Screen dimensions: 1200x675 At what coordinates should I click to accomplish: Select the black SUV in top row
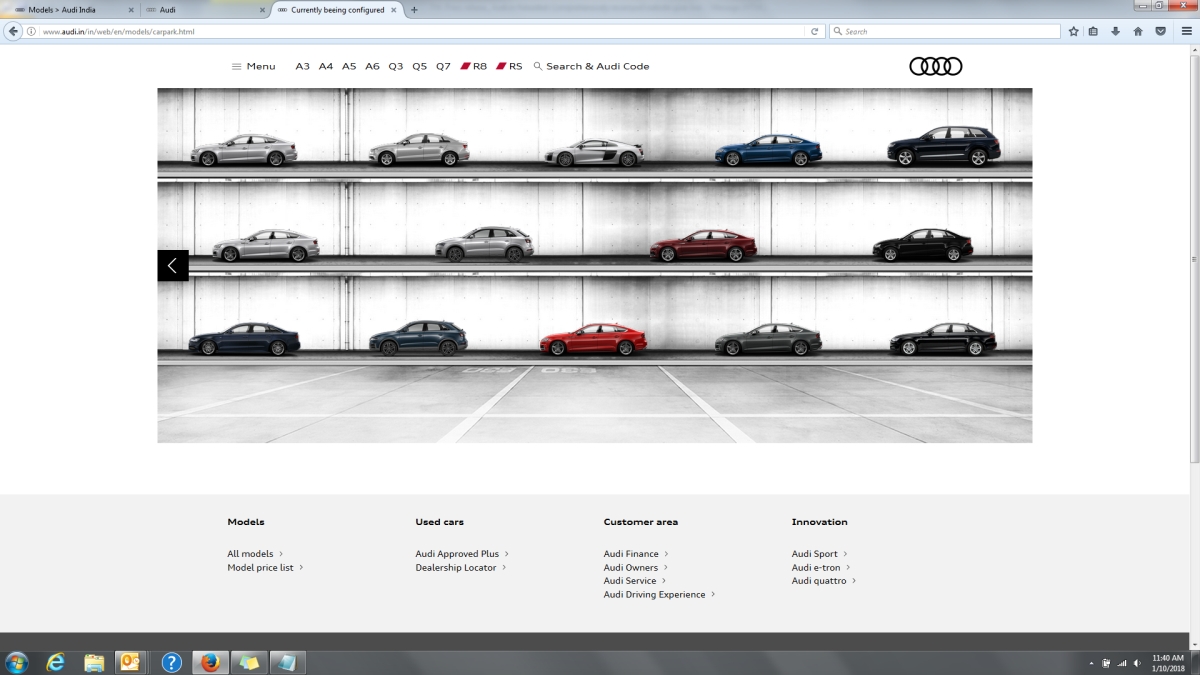[x=943, y=147]
